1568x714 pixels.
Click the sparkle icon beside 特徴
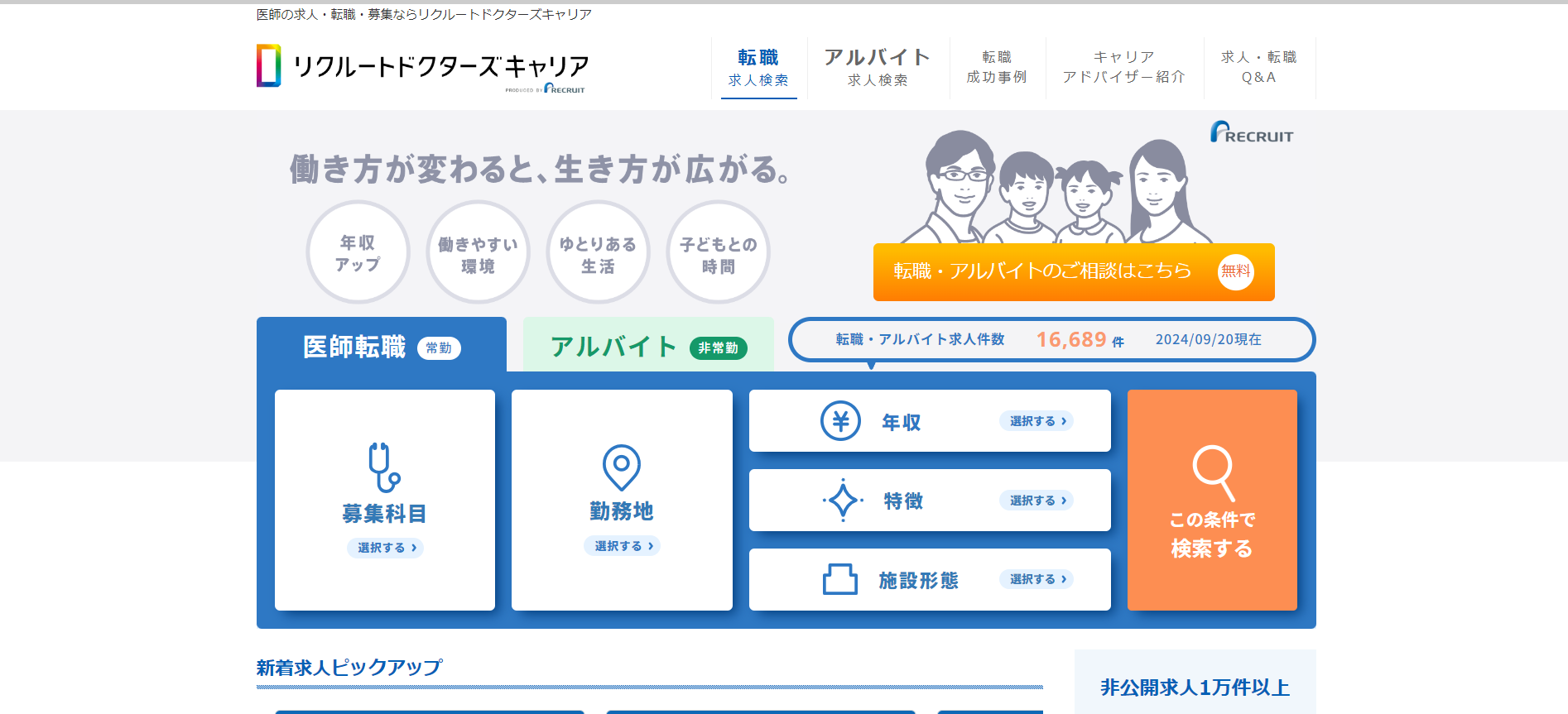point(843,501)
